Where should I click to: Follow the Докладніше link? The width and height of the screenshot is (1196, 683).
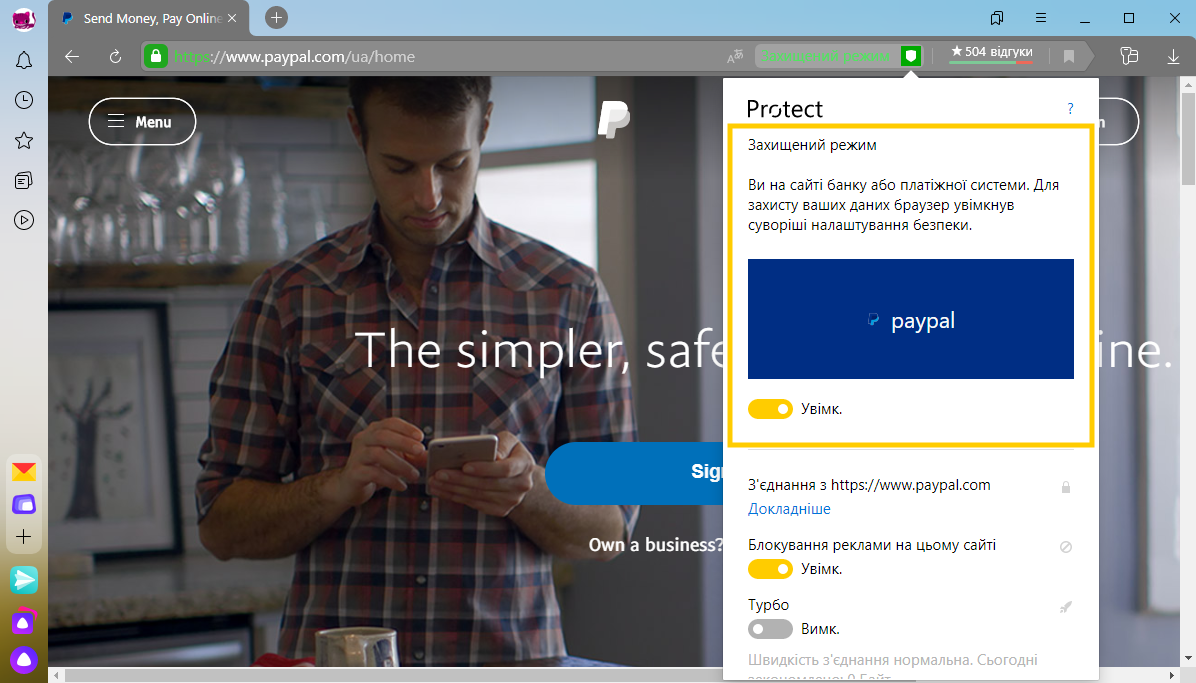click(x=789, y=509)
